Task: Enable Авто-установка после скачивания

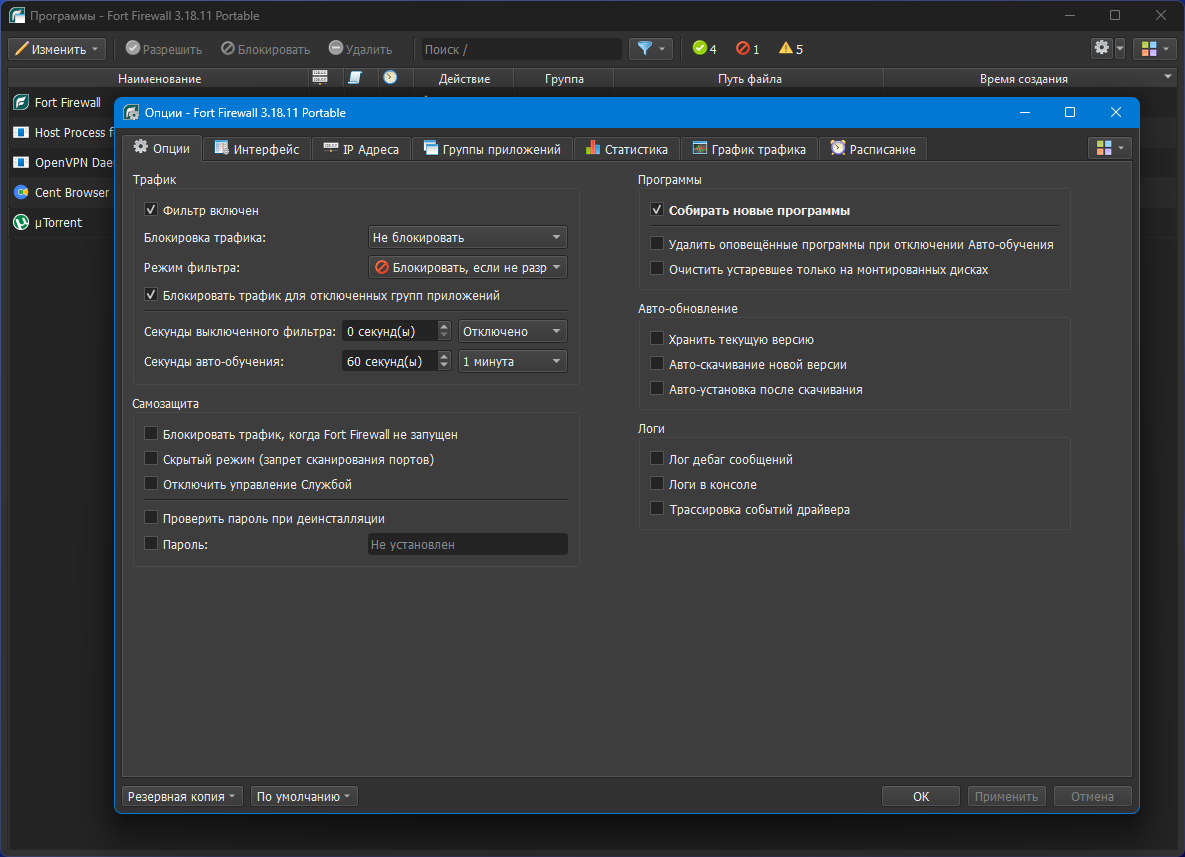Action: (x=657, y=389)
